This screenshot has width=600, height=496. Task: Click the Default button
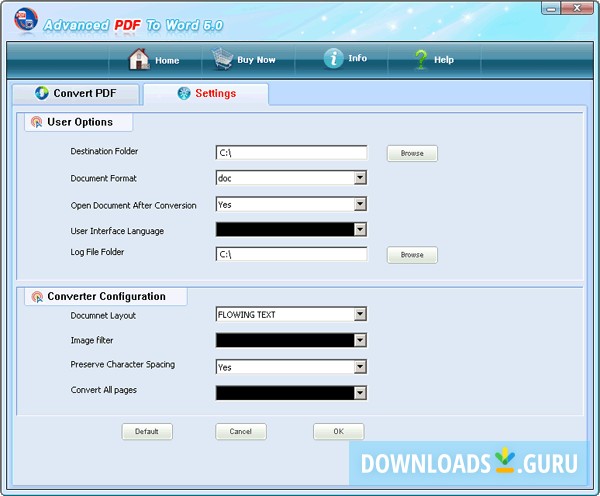coord(147,432)
